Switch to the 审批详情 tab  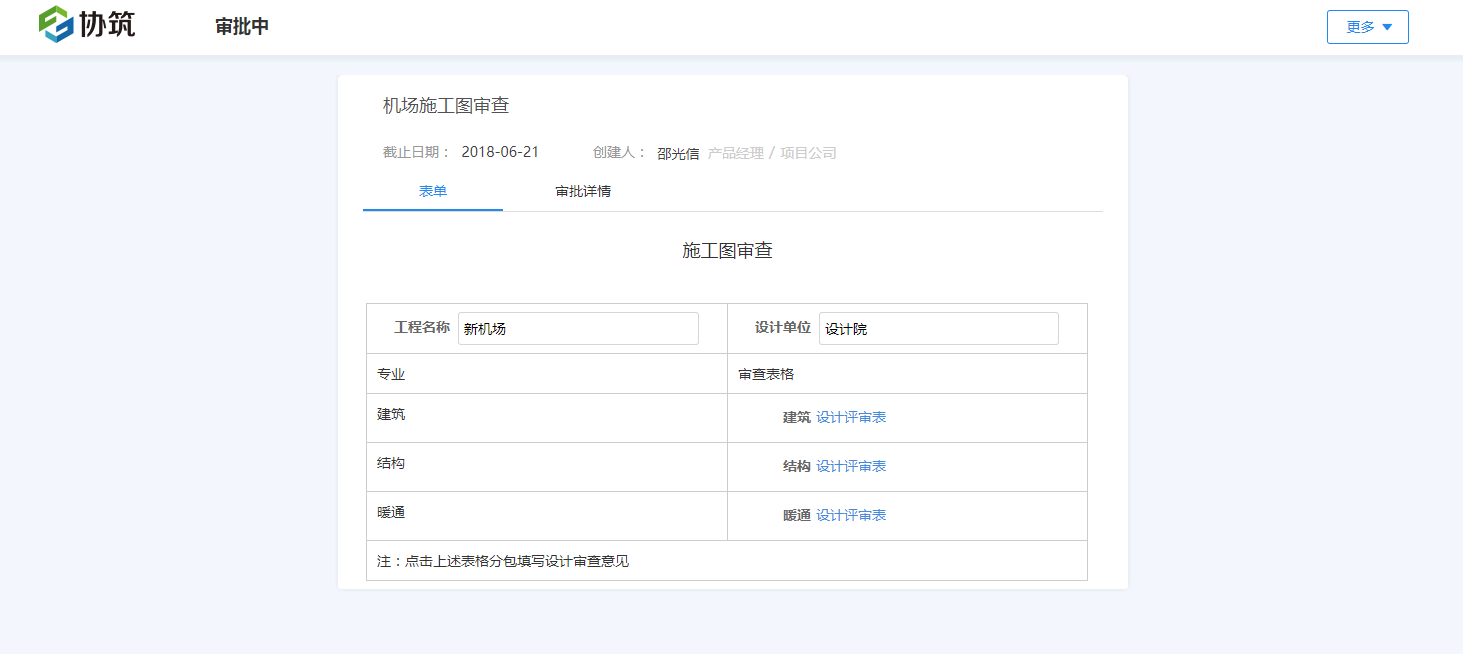[583, 191]
